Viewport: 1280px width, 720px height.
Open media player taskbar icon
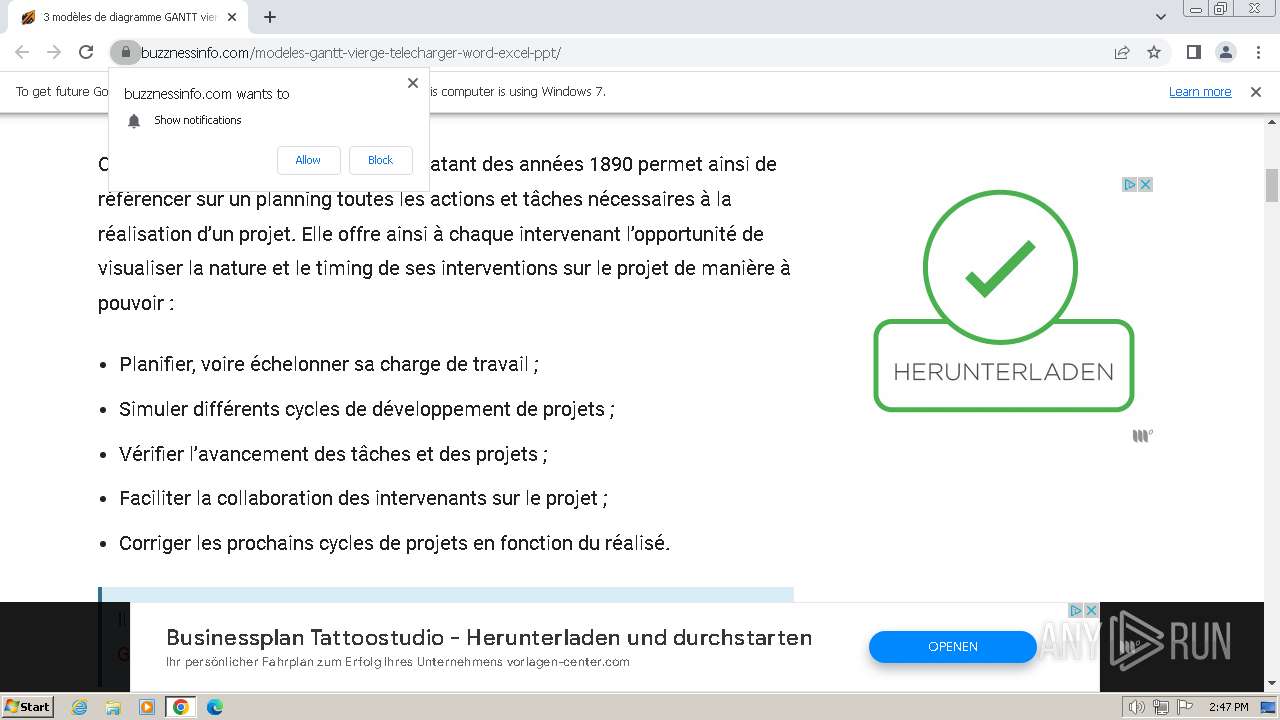coord(147,707)
